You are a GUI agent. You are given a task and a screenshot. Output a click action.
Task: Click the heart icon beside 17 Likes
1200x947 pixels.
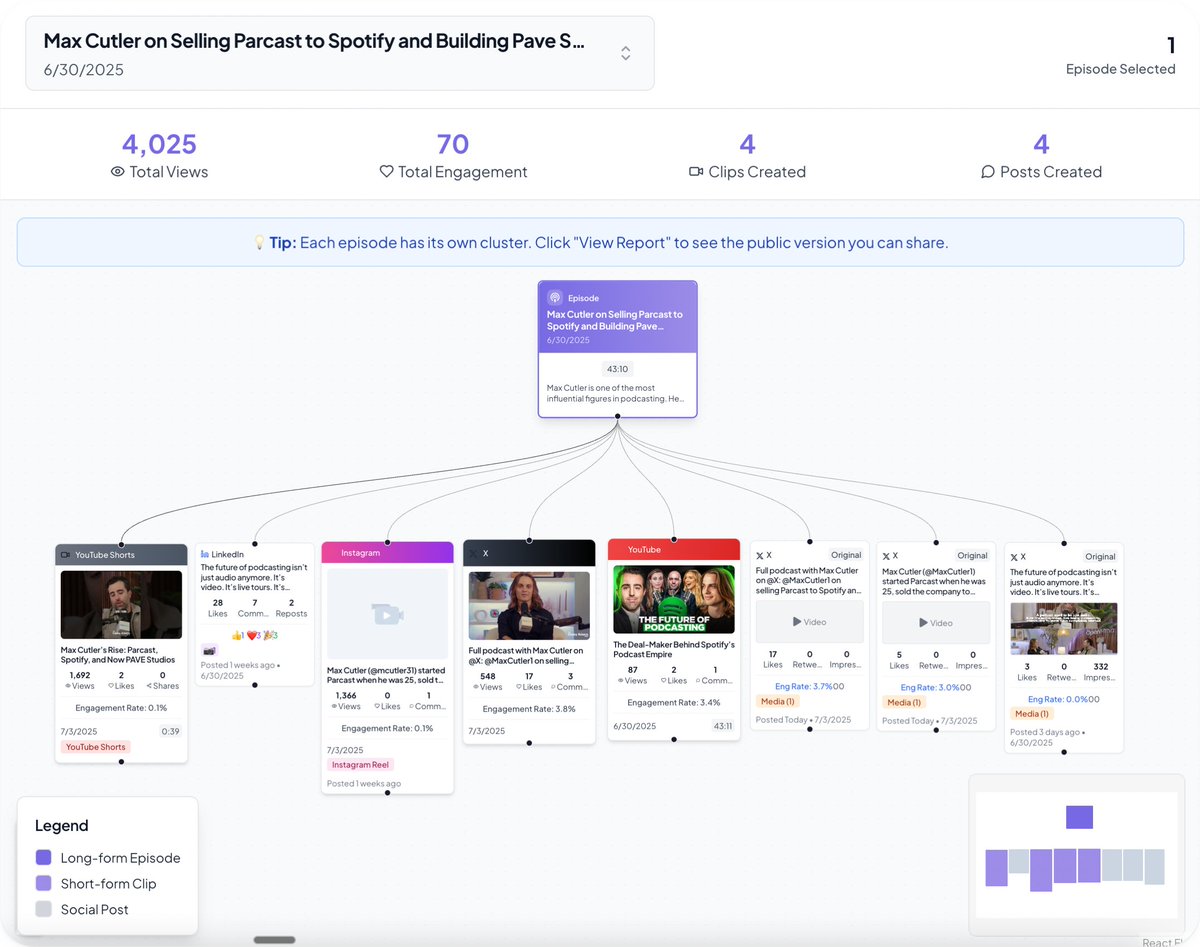pos(518,687)
